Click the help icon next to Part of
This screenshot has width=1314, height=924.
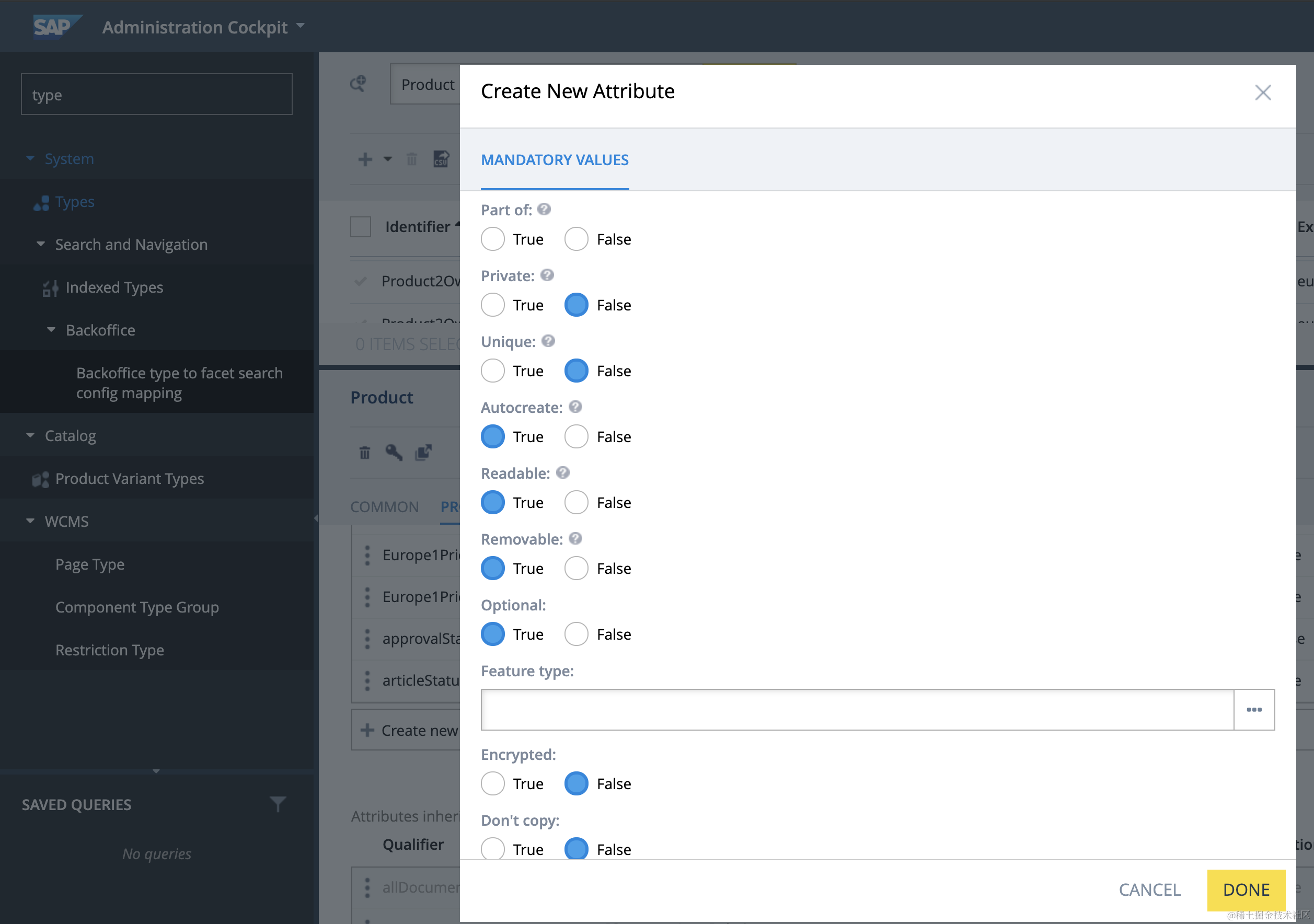tap(544, 210)
